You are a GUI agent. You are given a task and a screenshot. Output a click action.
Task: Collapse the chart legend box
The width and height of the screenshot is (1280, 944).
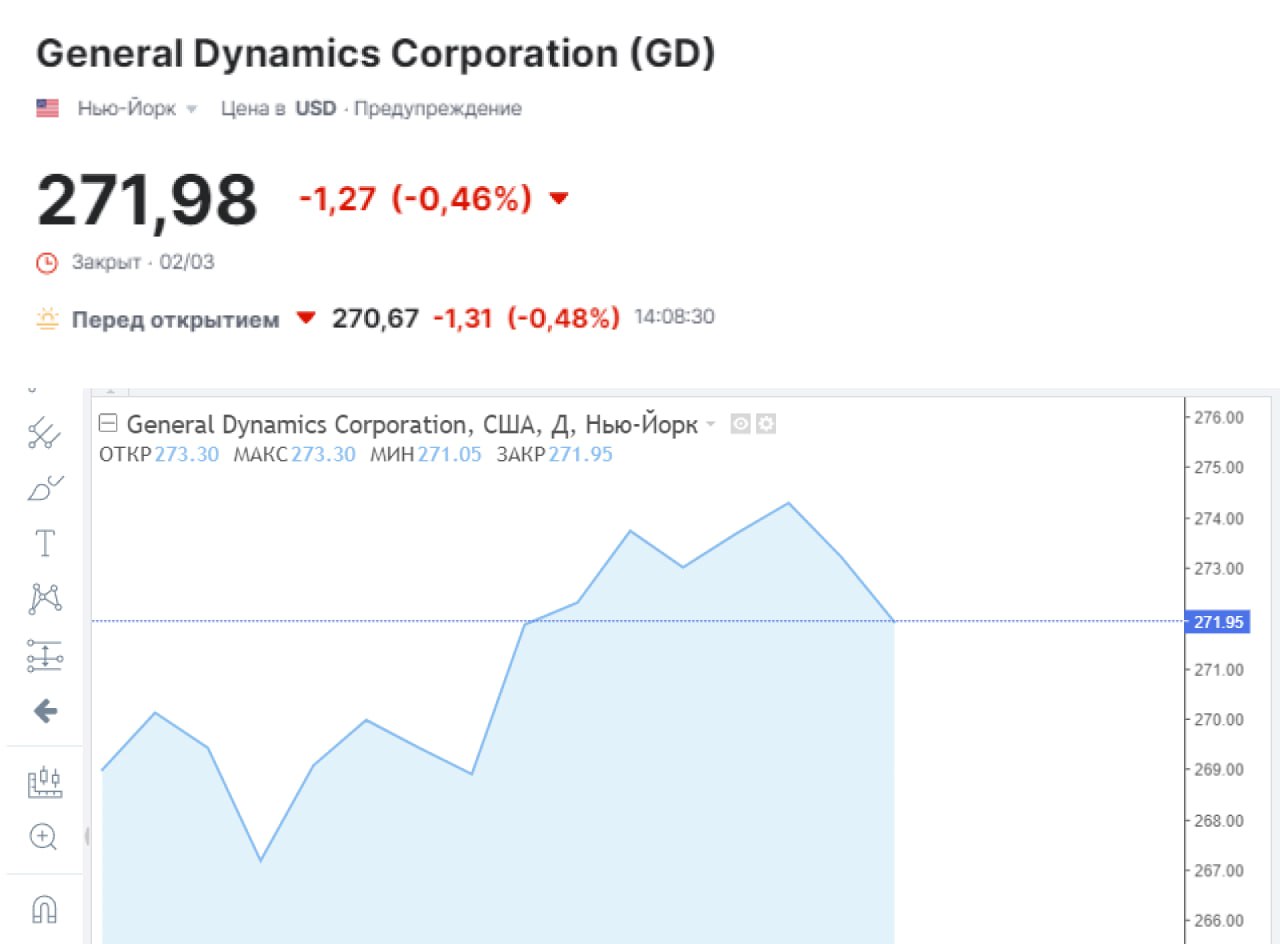point(109,424)
